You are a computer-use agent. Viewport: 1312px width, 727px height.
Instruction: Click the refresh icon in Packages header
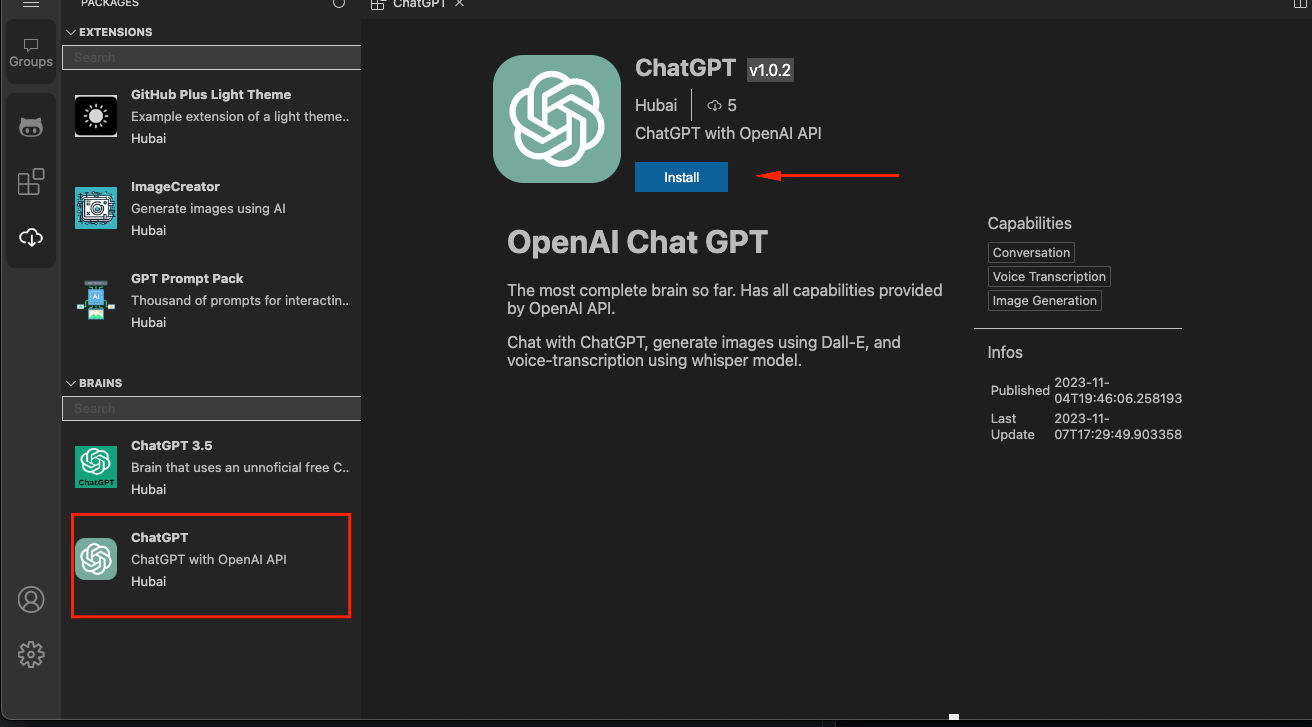[339, 4]
